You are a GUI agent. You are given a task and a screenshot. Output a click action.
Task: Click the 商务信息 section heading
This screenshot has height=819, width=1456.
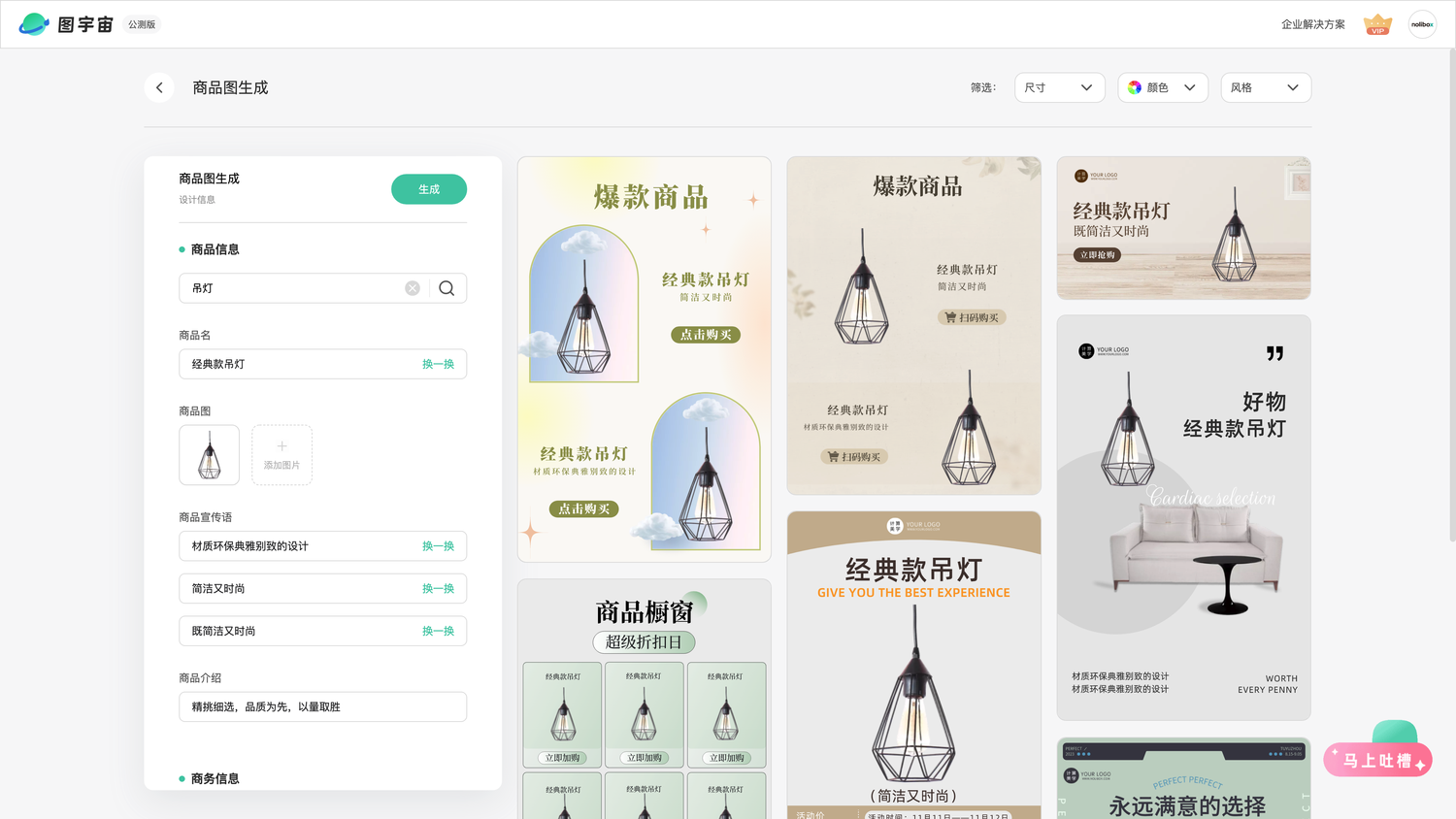click(x=215, y=778)
